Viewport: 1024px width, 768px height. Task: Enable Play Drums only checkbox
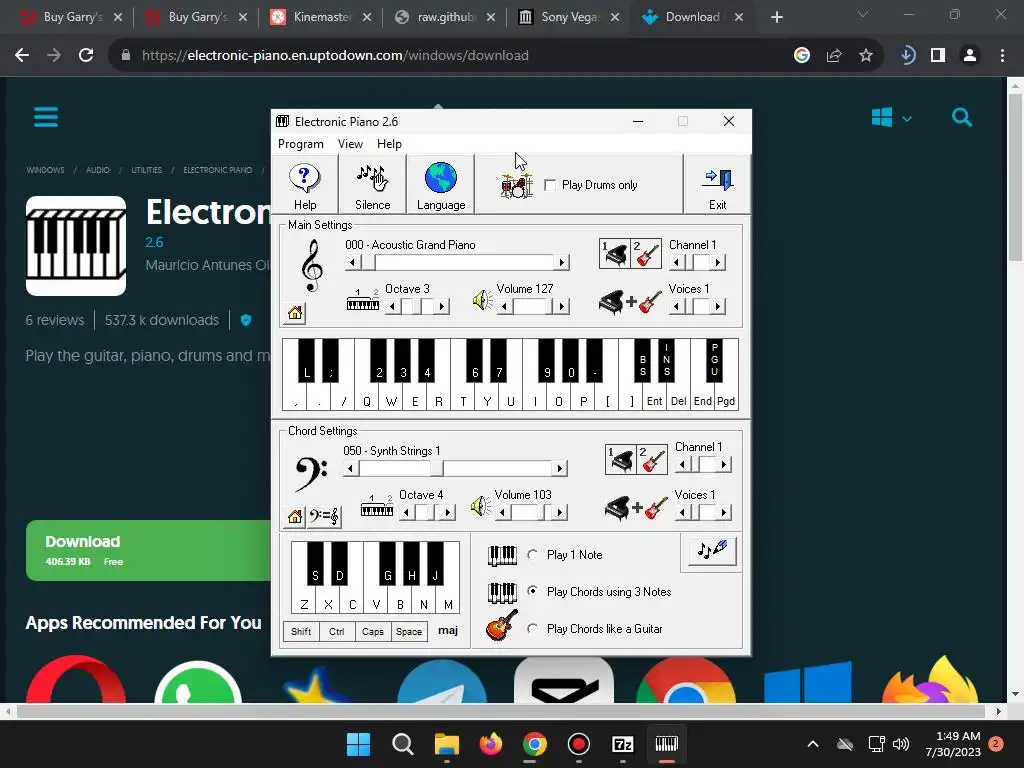point(550,185)
